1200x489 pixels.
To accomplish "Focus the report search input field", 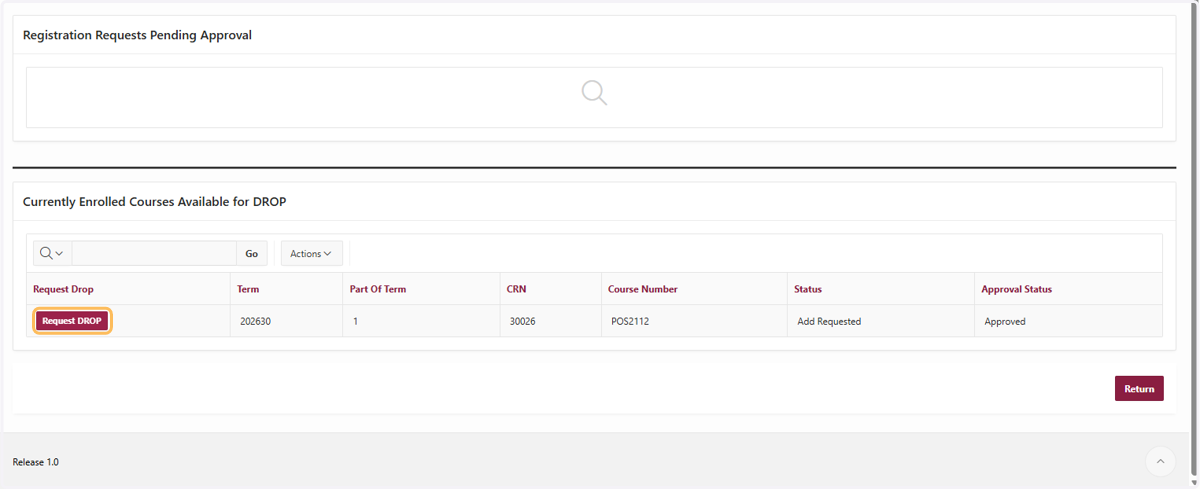I will [154, 254].
